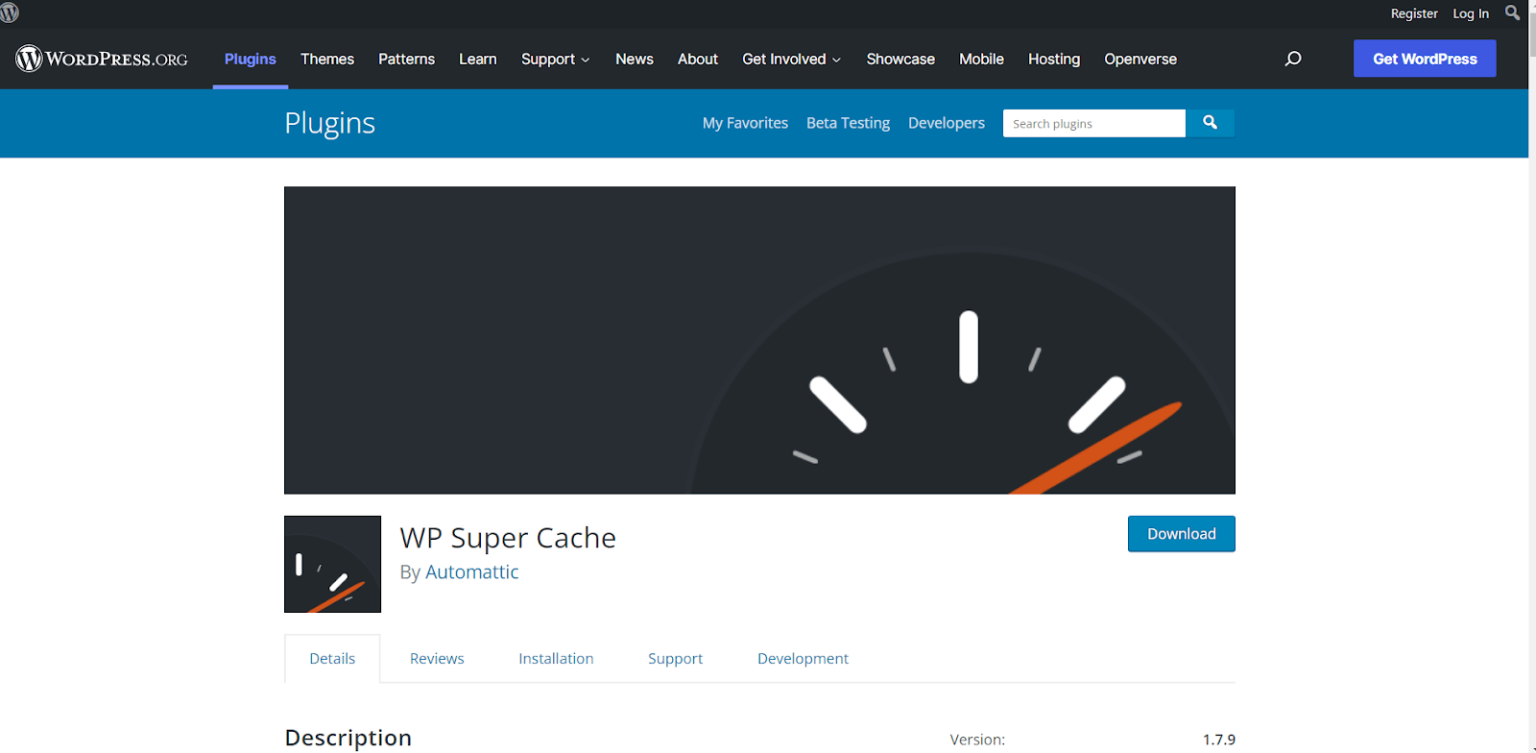Open the Learn nav item
This screenshot has height=753, width=1536.
coord(478,59)
